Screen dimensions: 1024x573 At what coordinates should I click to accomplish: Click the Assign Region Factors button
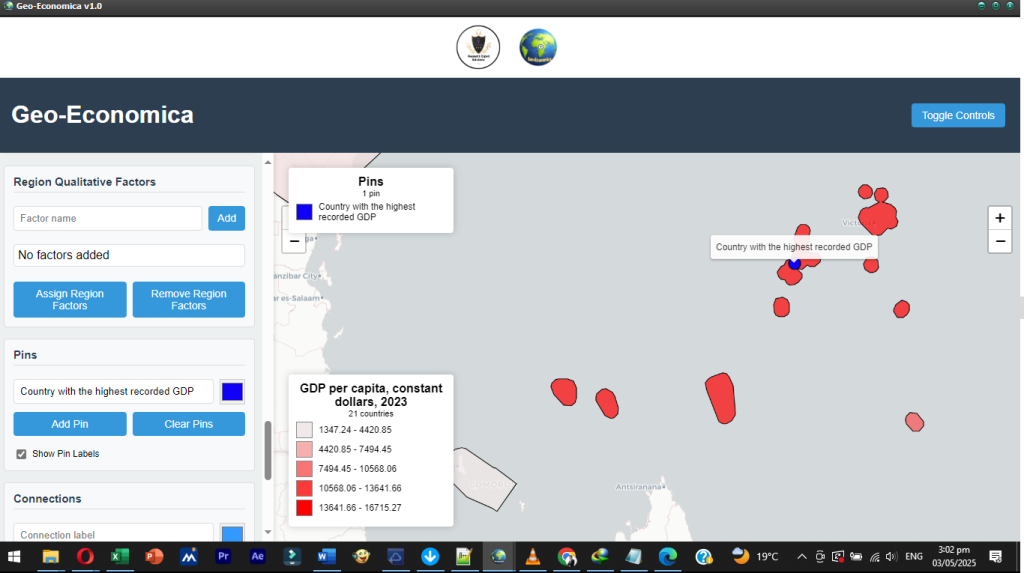click(x=70, y=300)
